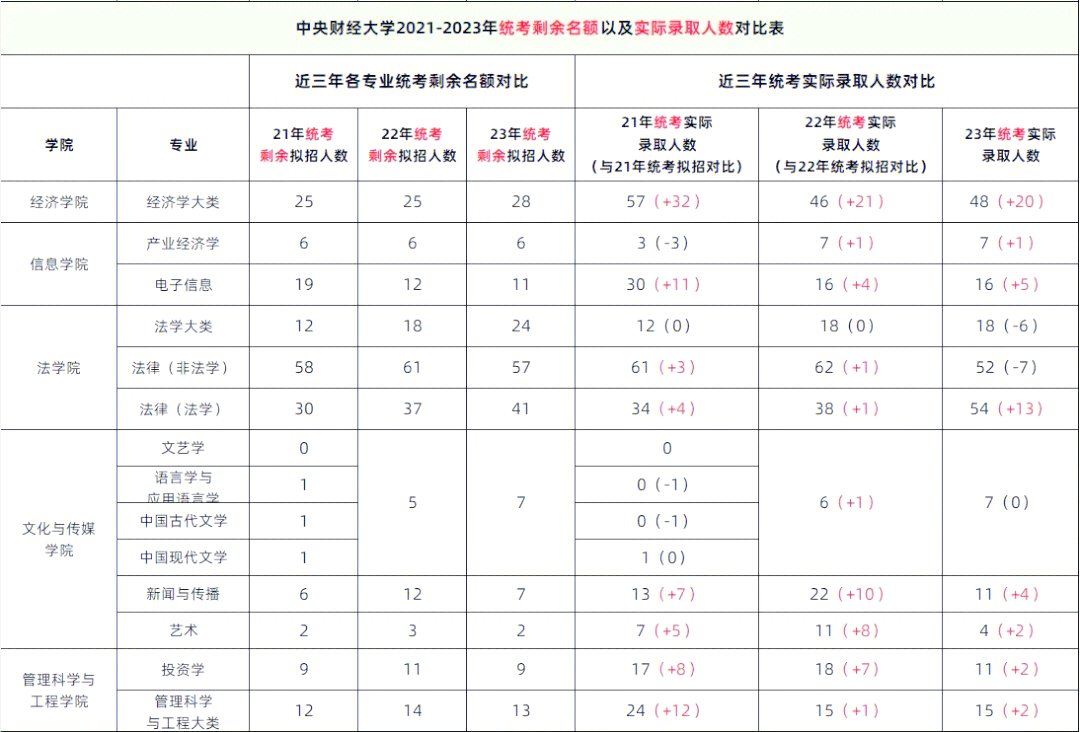Click the 经济学大类 major cell
This screenshot has width=1080, height=732.
[x=183, y=202]
